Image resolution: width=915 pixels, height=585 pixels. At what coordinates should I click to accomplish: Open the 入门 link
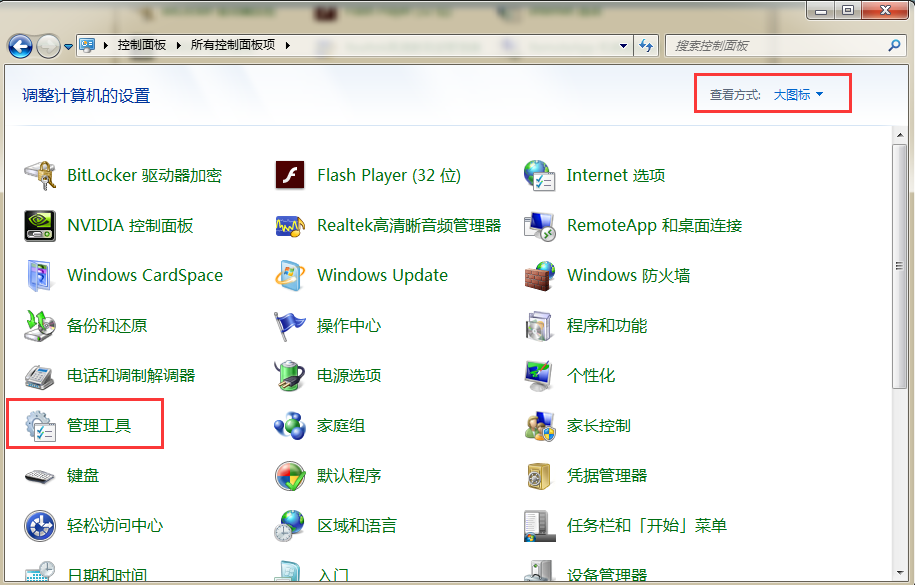coord(333,575)
